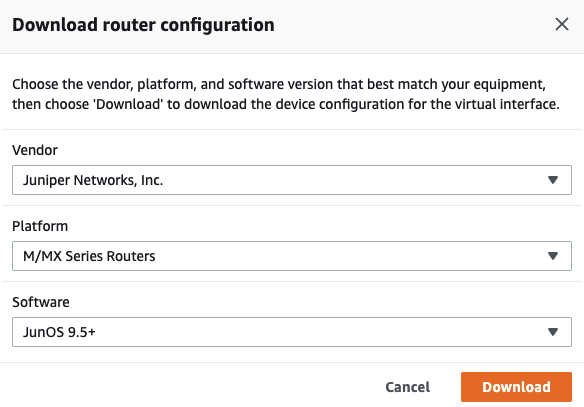Close the Download router configuration dialog
This screenshot has width=584, height=407.
(x=562, y=25)
